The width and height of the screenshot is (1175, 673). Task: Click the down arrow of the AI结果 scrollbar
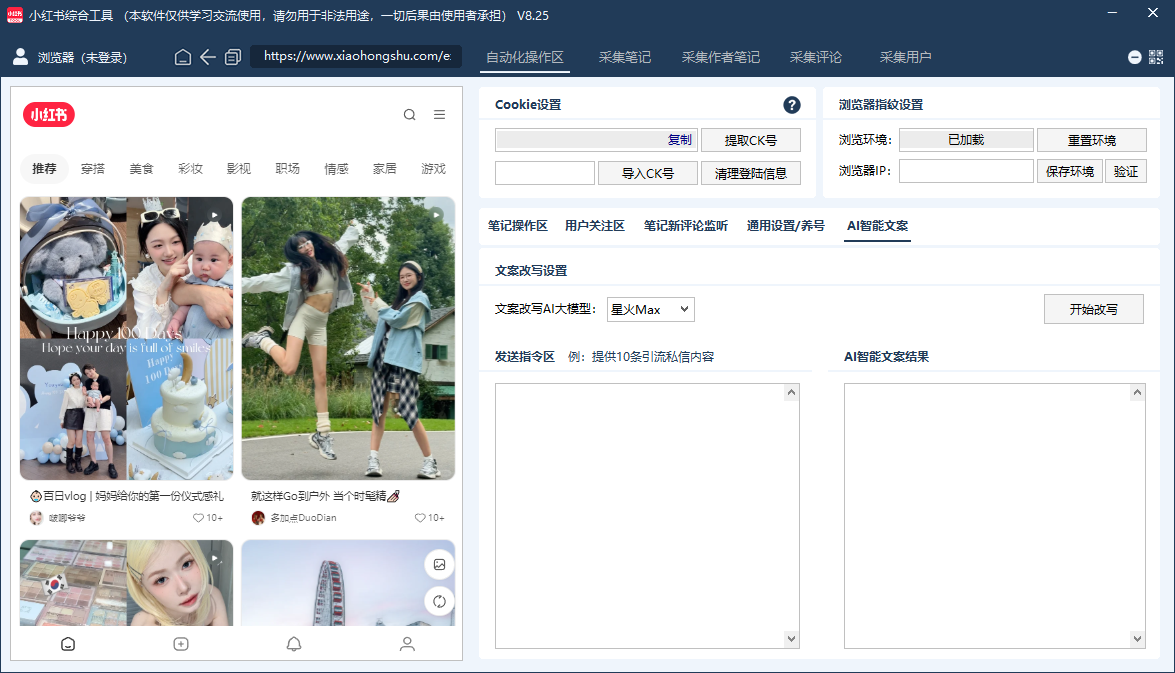pos(1137,638)
